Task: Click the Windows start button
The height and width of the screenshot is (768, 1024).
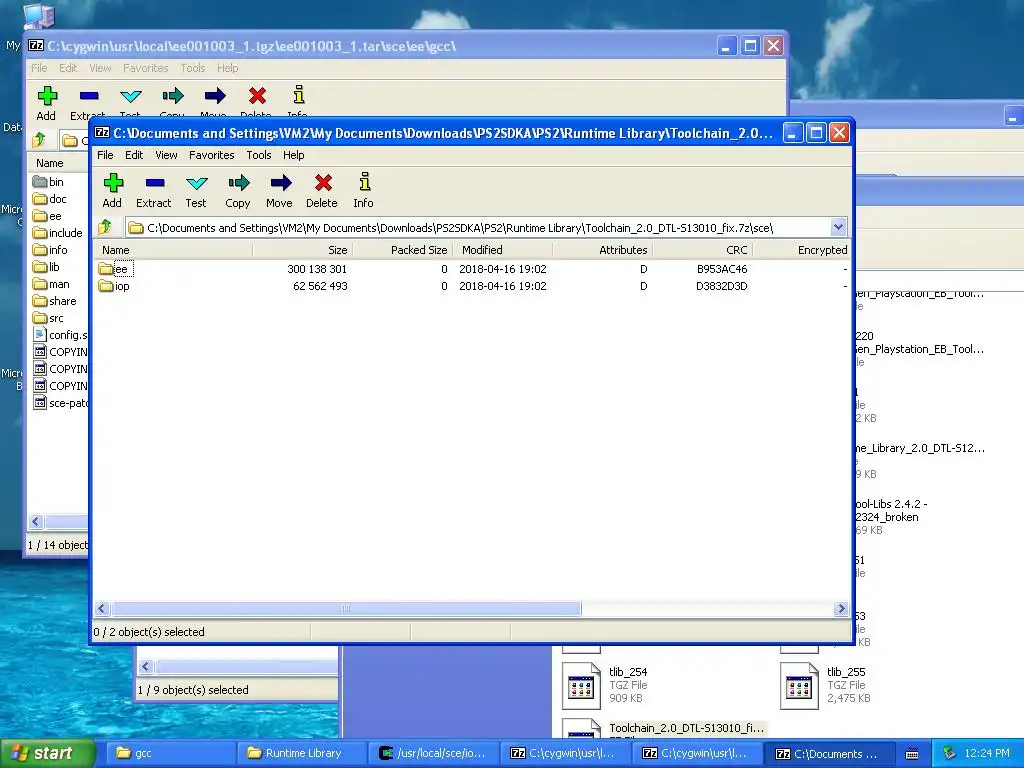Action: tap(47, 754)
